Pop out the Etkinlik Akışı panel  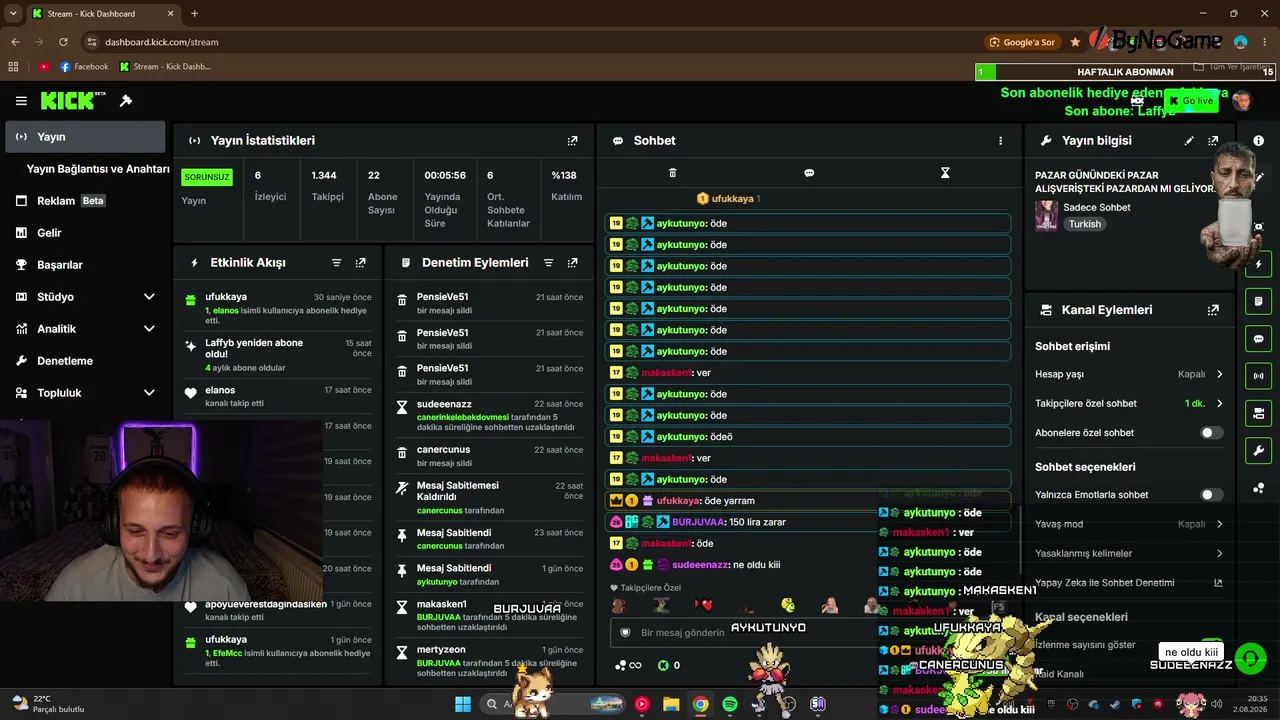[x=360, y=263]
